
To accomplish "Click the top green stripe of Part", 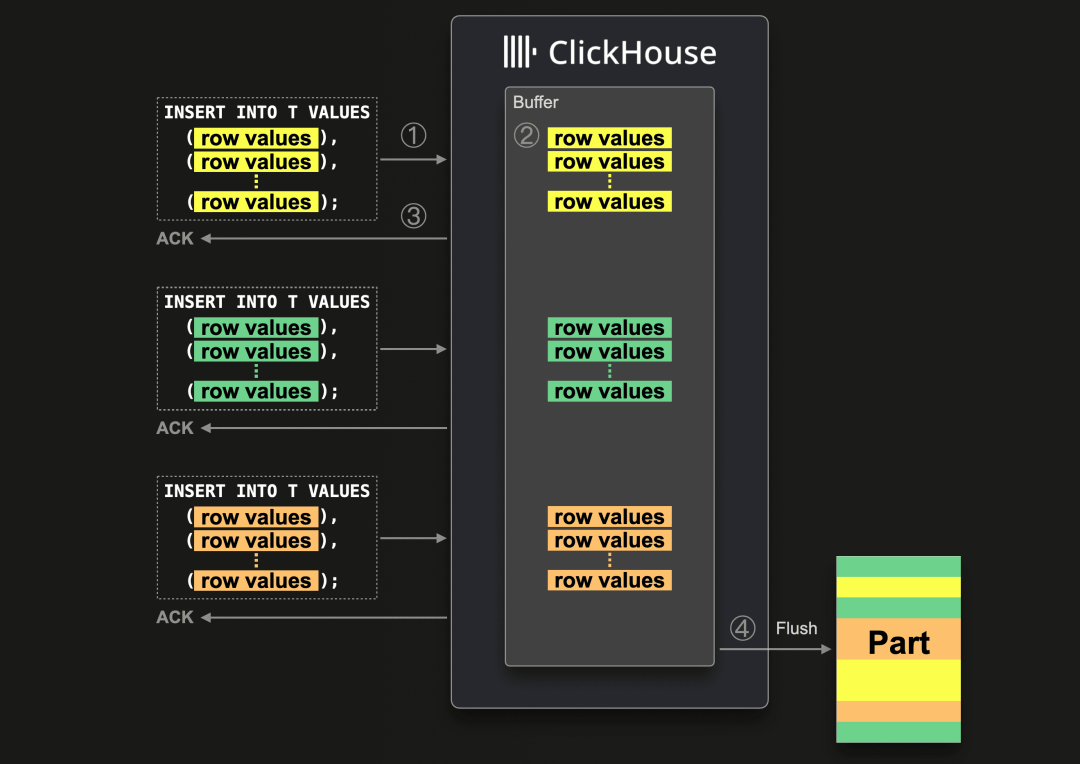I will tap(898, 566).
